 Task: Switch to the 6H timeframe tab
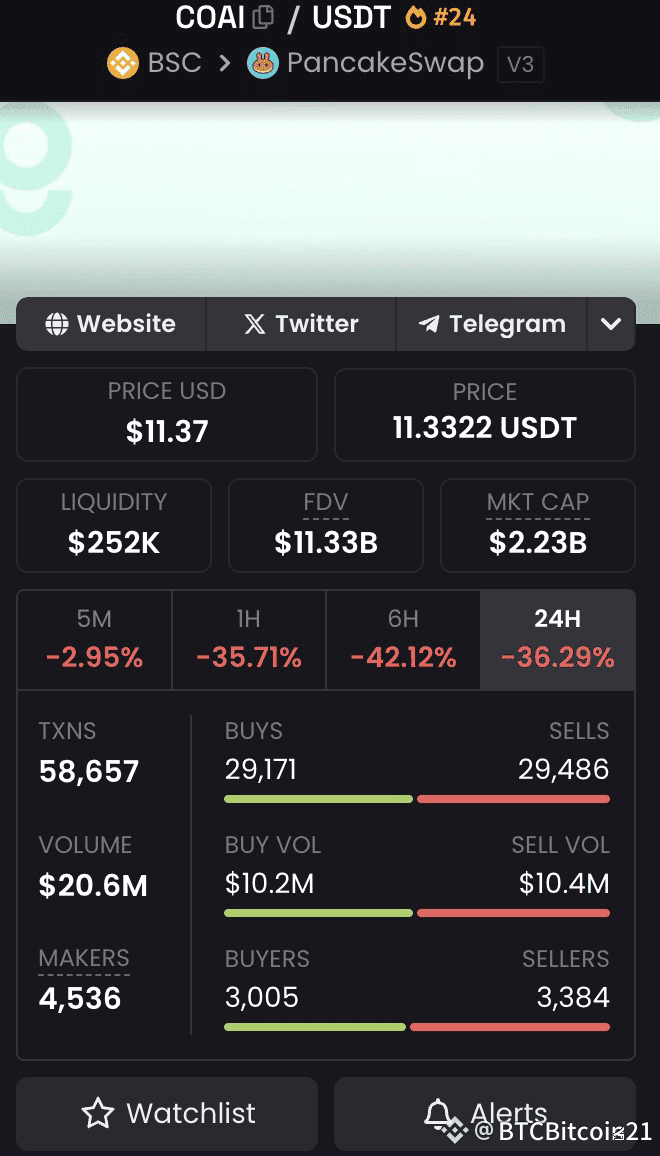point(403,640)
